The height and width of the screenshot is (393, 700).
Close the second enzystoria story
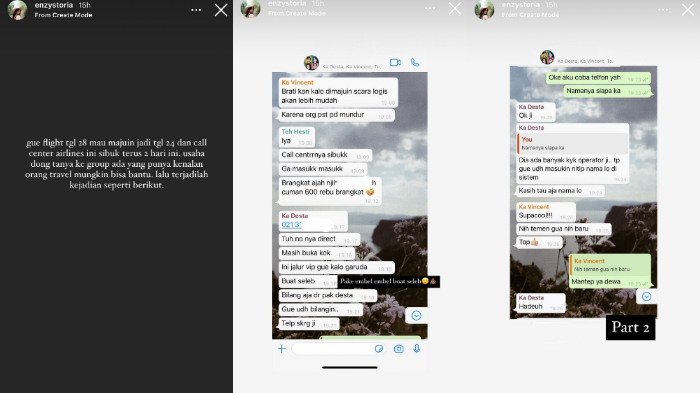click(x=455, y=8)
